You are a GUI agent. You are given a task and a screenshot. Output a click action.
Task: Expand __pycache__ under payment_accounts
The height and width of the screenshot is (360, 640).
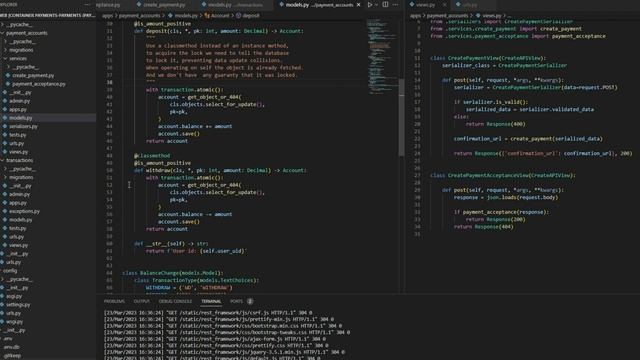click(x=6, y=42)
